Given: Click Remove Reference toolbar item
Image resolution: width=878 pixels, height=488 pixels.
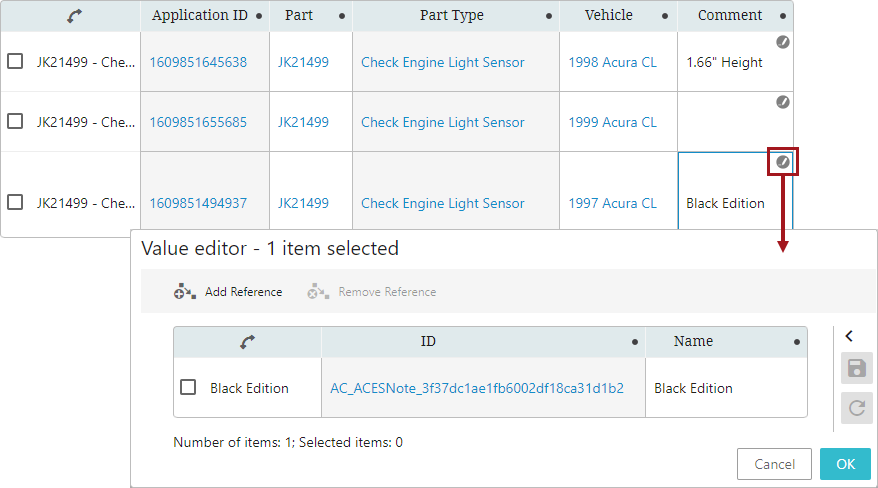Looking at the screenshot, I should click(372, 292).
